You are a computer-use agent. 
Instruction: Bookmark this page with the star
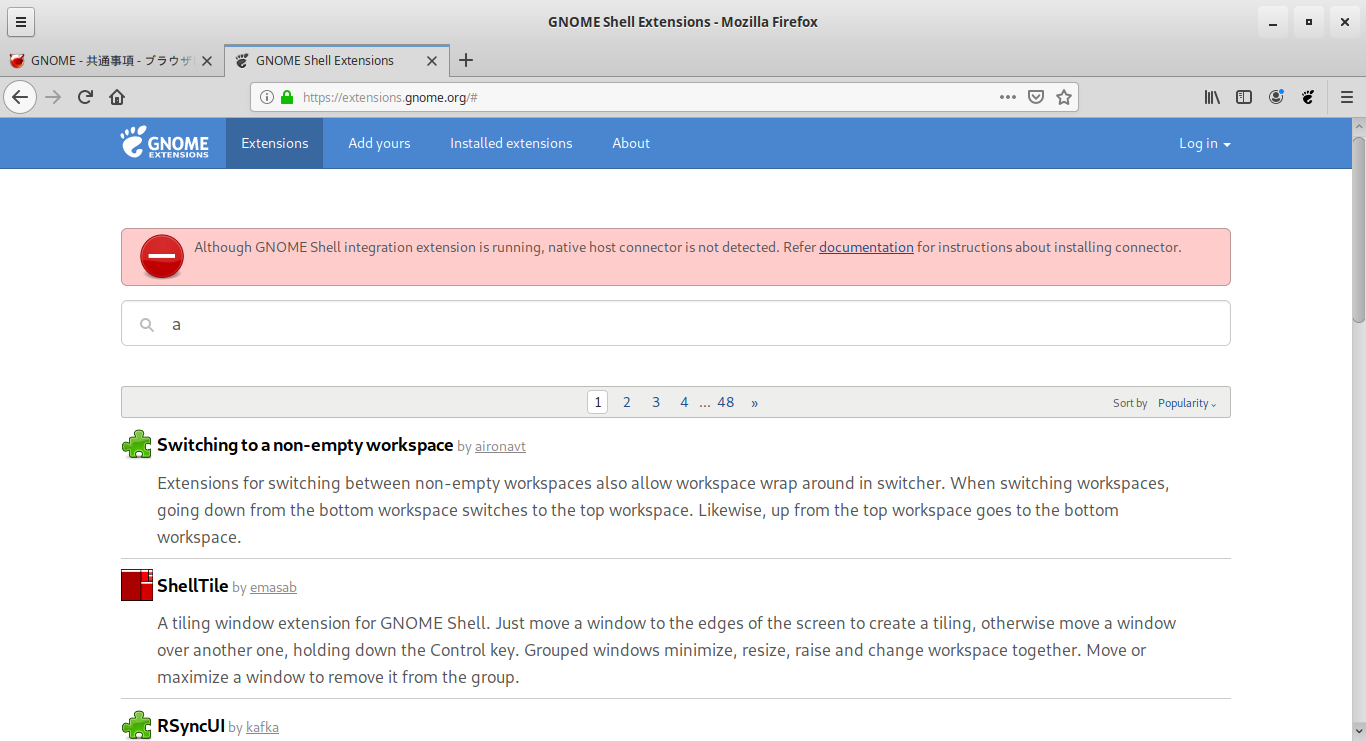1064,97
